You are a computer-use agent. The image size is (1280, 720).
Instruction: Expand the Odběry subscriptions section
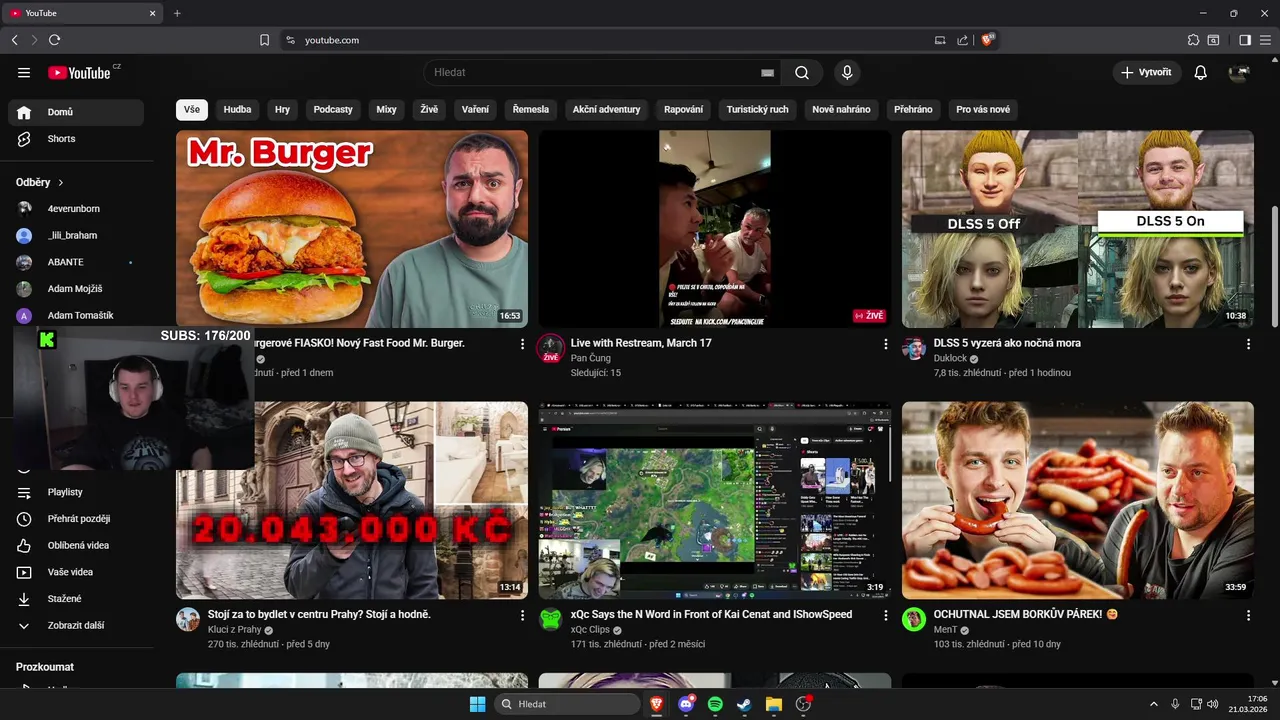[x=40, y=182]
